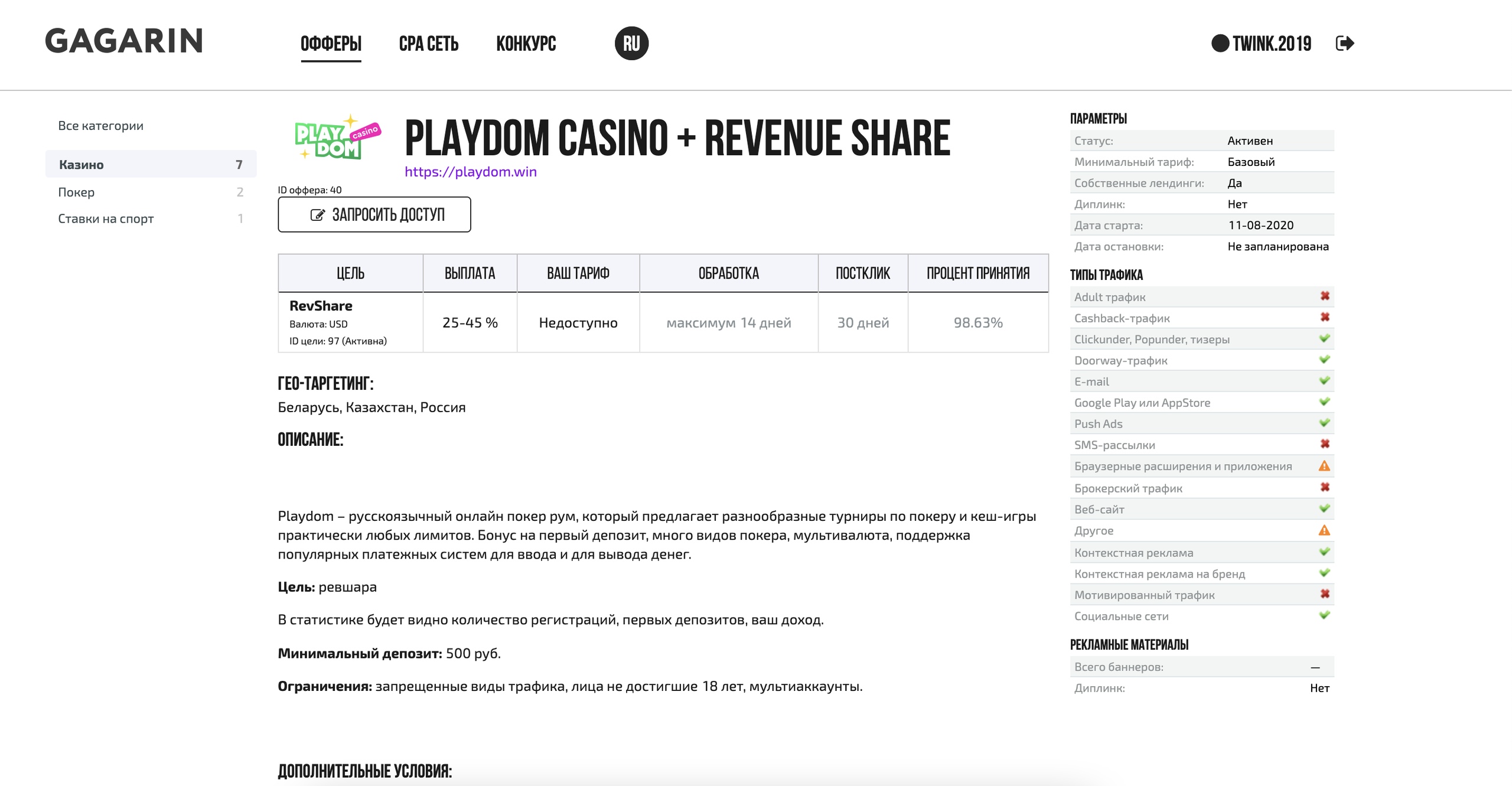The width and height of the screenshot is (1512, 786).
Task: Select the Покер category
Action: [x=76, y=192]
